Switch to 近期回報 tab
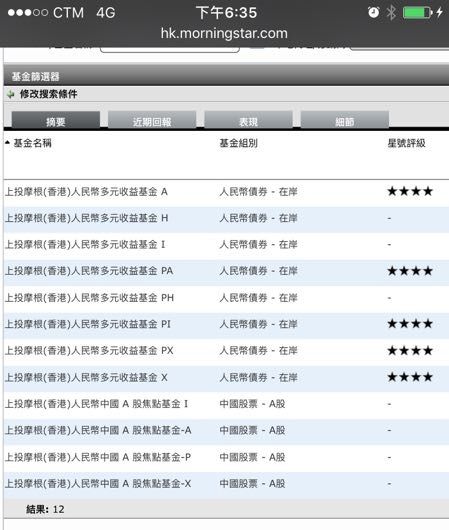 152,120
